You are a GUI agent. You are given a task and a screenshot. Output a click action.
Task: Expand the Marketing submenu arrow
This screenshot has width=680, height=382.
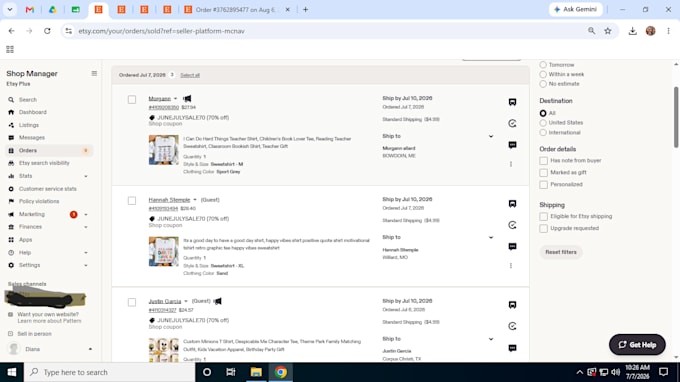pos(86,215)
